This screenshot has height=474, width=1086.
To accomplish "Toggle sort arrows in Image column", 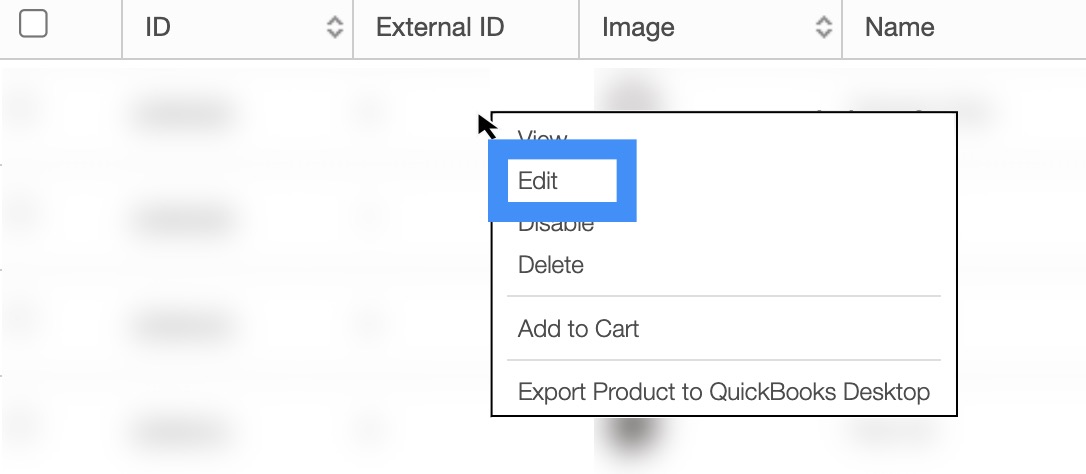I will point(824,28).
